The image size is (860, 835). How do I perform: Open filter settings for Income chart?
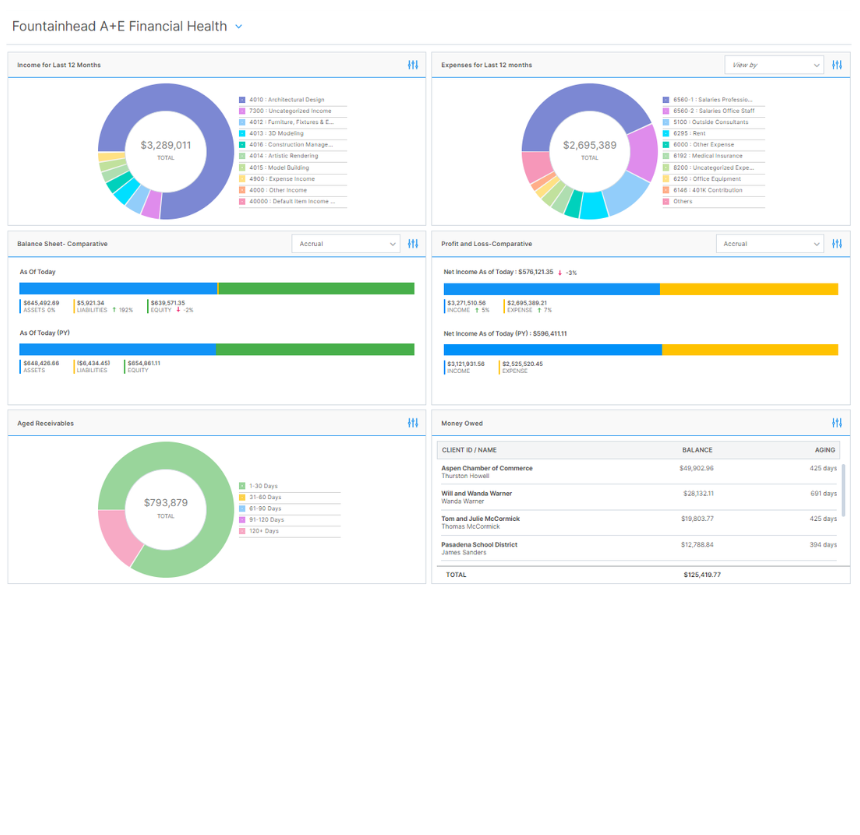point(412,64)
